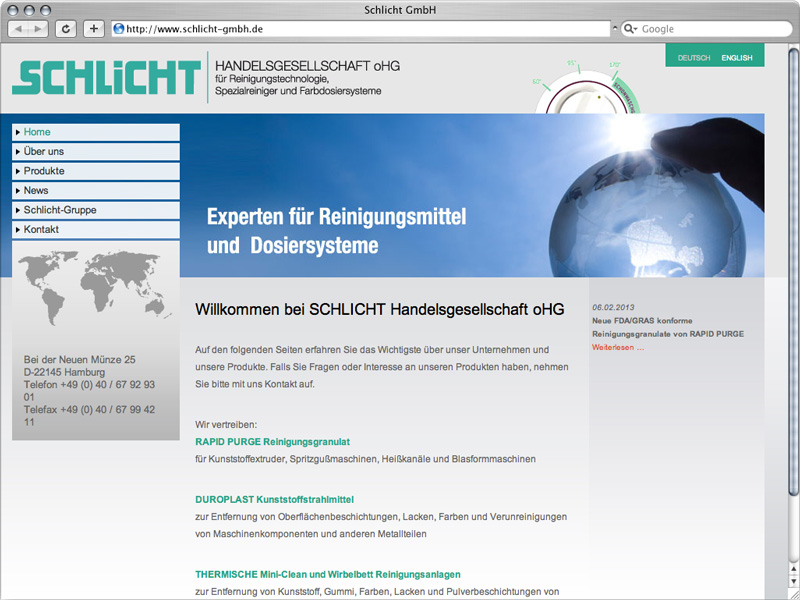Open the Home menu item
800x600 pixels.
click(96, 132)
